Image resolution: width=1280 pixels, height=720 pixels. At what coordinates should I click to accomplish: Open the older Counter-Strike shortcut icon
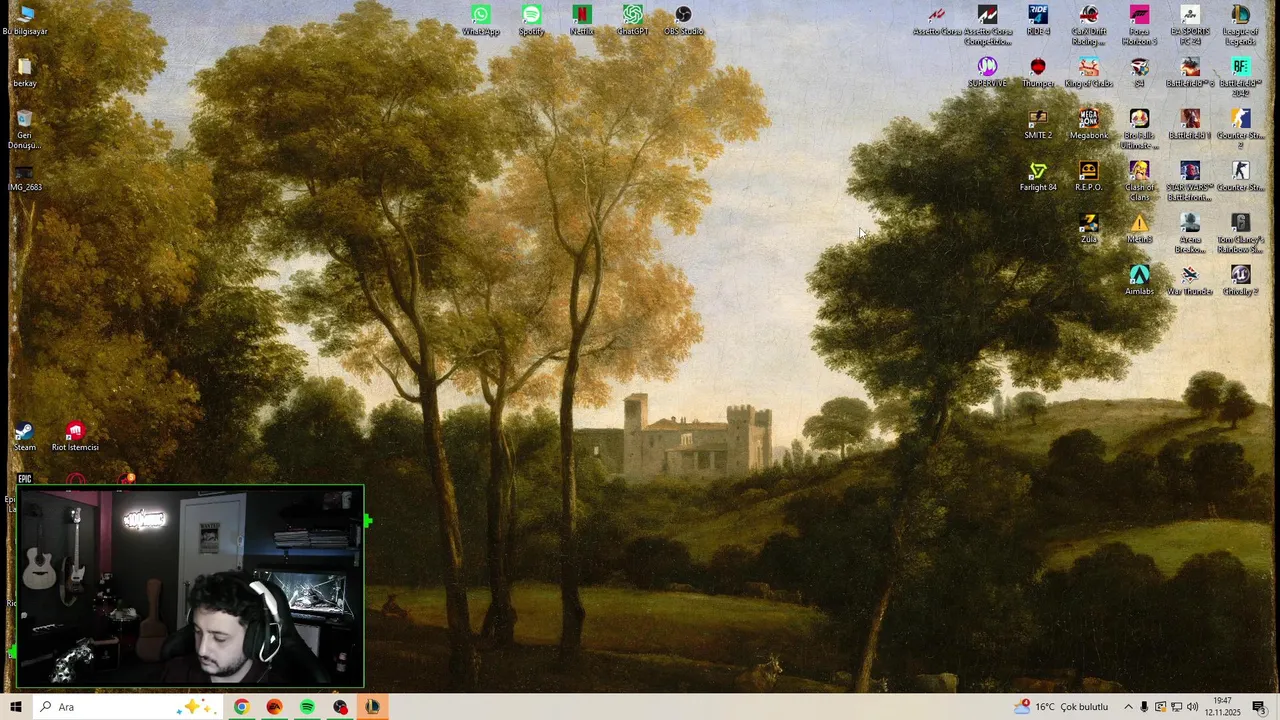point(1240,176)
